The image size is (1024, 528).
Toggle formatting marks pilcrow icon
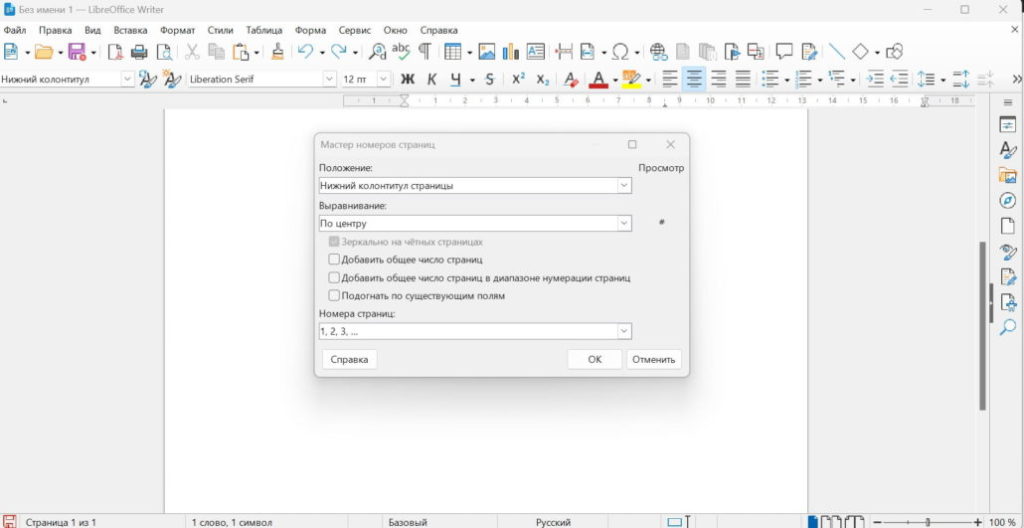point(424,52)
